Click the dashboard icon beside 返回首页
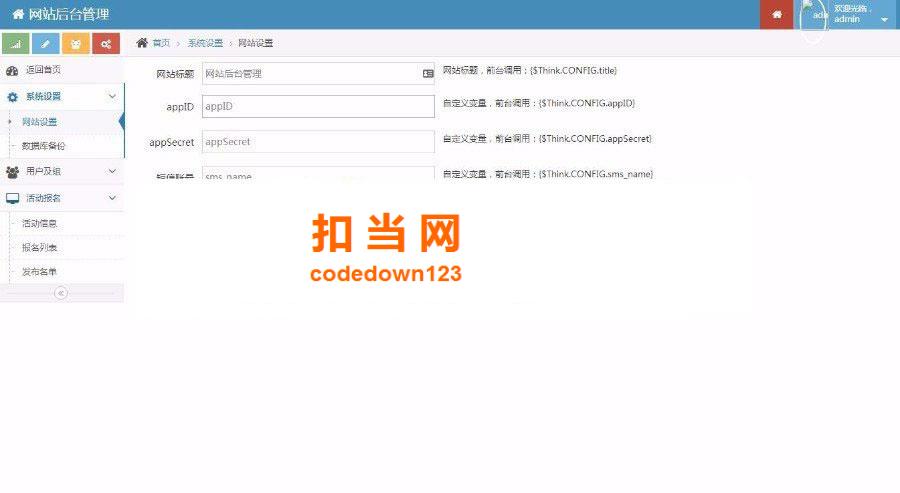 point(12,71)
